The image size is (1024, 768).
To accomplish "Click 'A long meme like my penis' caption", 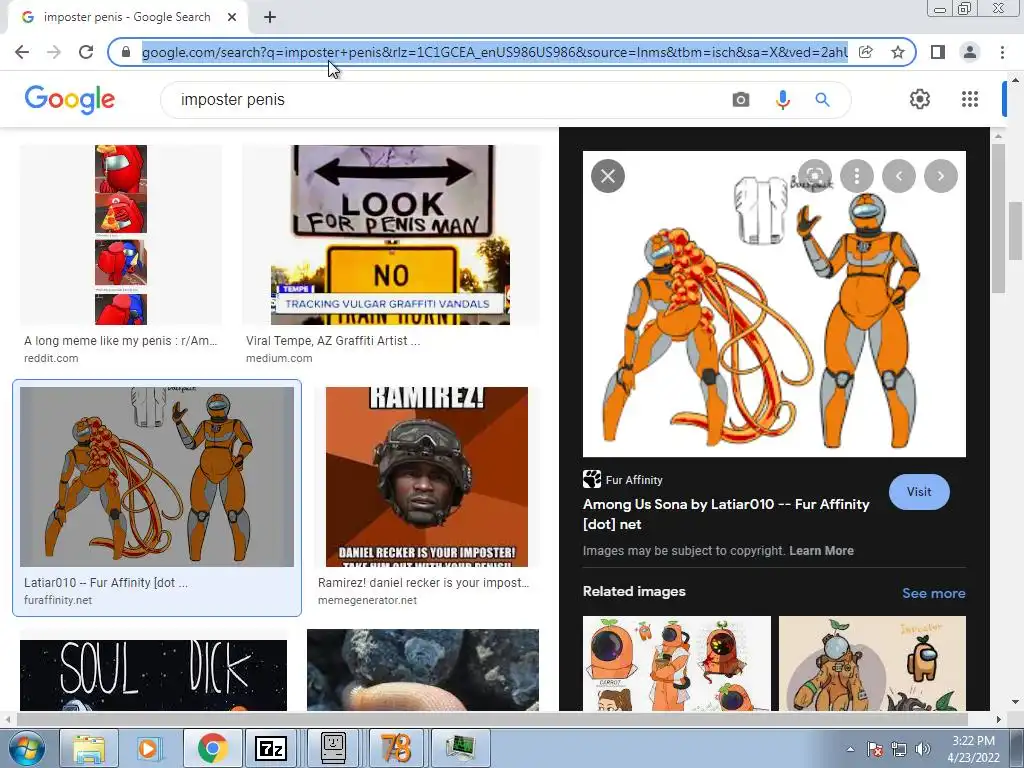I will 120,341.
